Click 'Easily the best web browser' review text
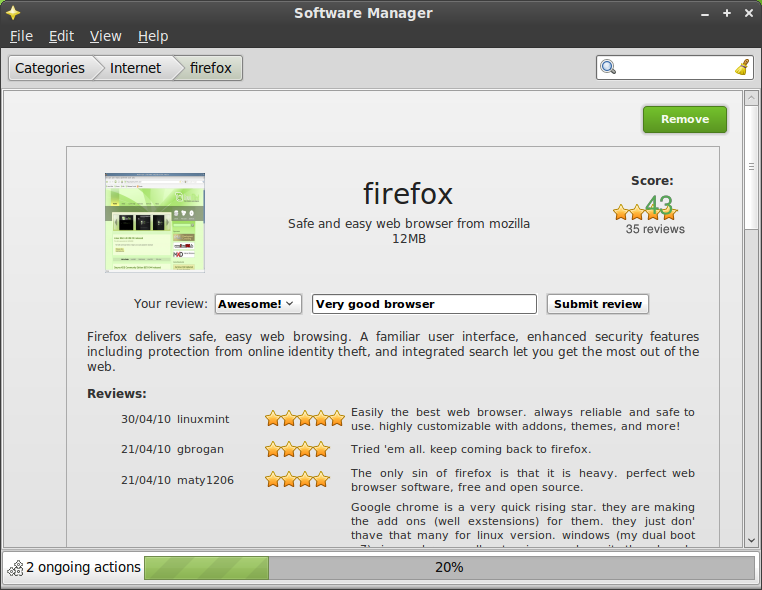The image size is (762, 590). [523, 419]
